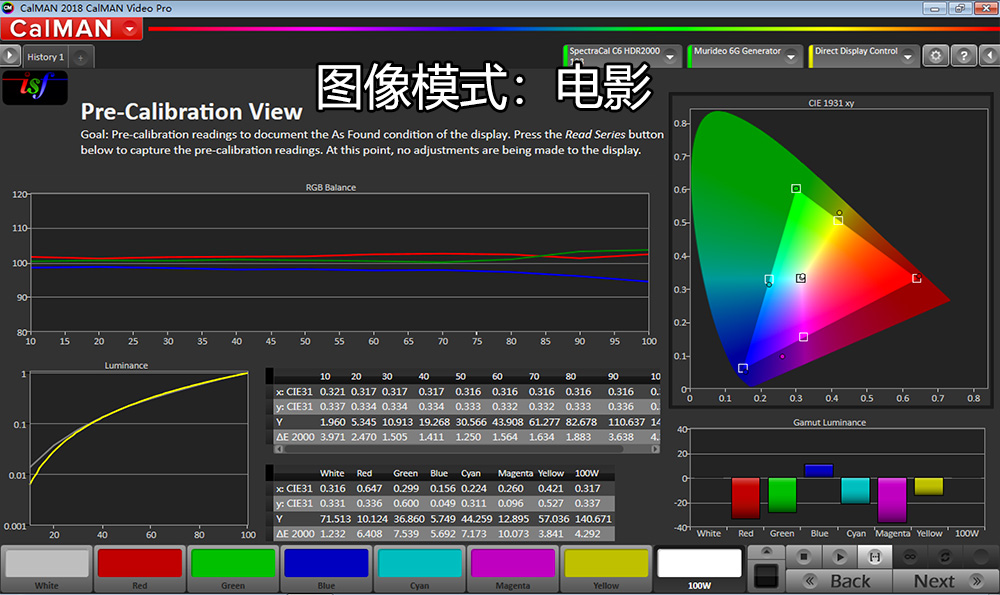Click the Gamut Luminance bar chart
Screen dimensions: 1000x595
837,478
